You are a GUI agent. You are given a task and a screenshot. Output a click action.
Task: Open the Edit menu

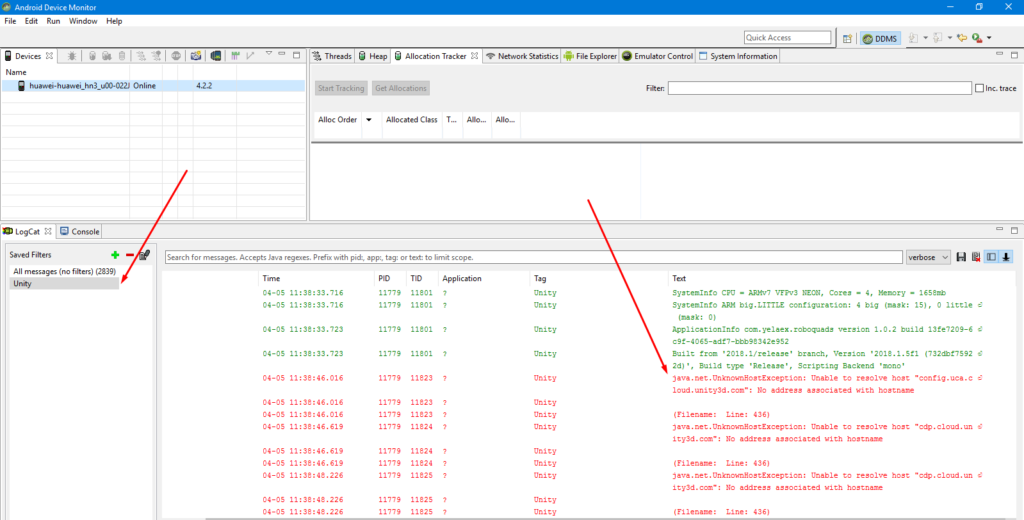click(x=31, y=21)
